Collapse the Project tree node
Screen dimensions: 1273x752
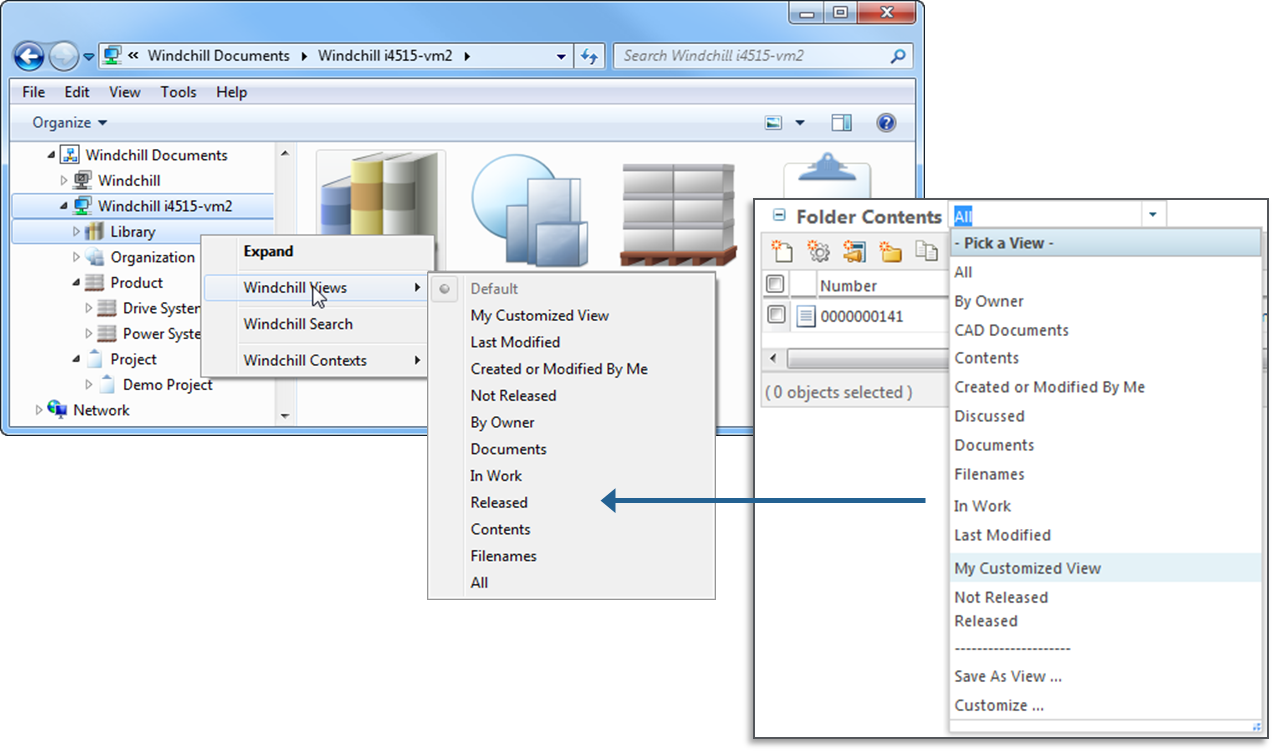tap(77, 359)
